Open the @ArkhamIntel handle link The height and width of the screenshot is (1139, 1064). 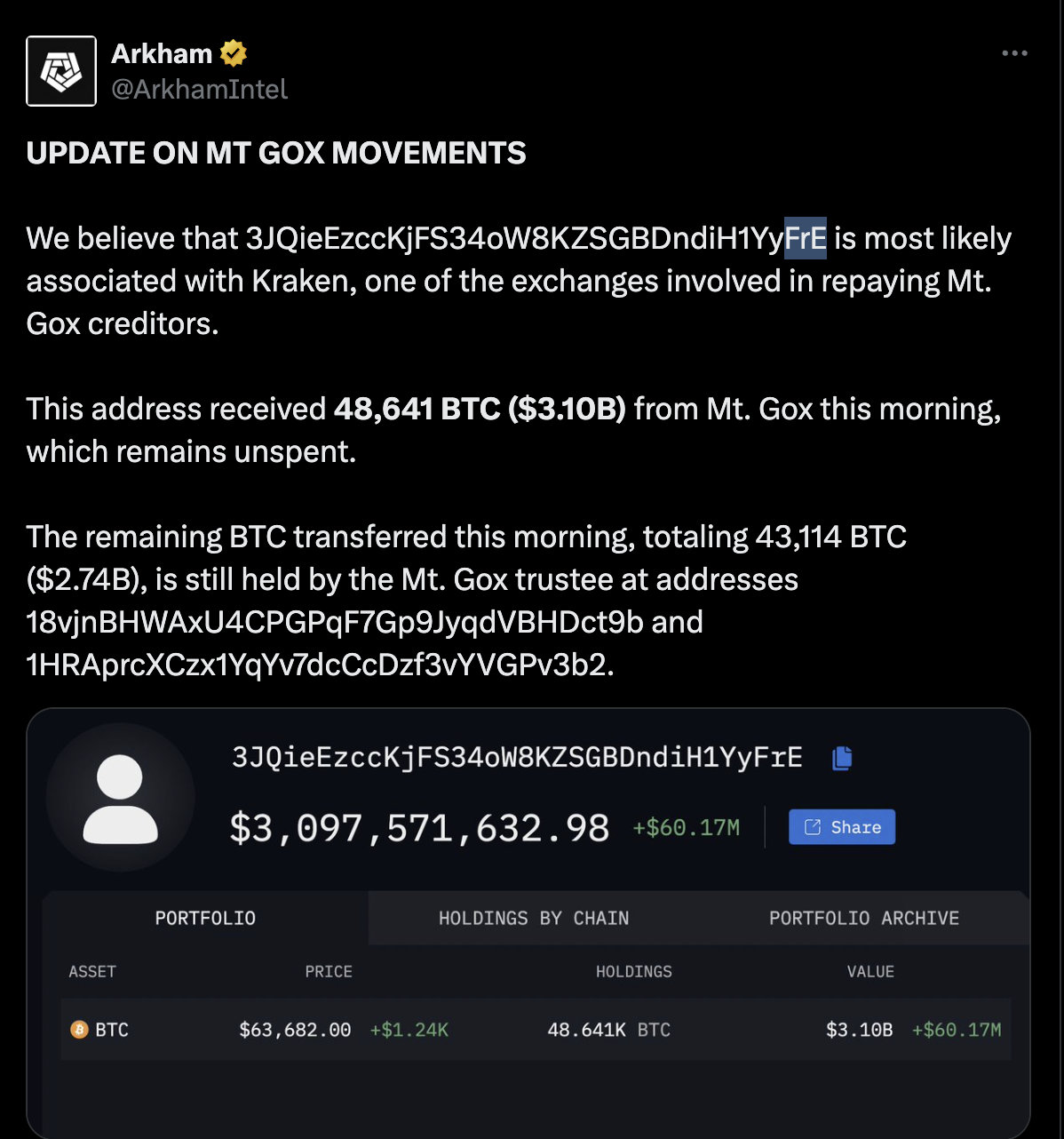(x=200, y=89)
